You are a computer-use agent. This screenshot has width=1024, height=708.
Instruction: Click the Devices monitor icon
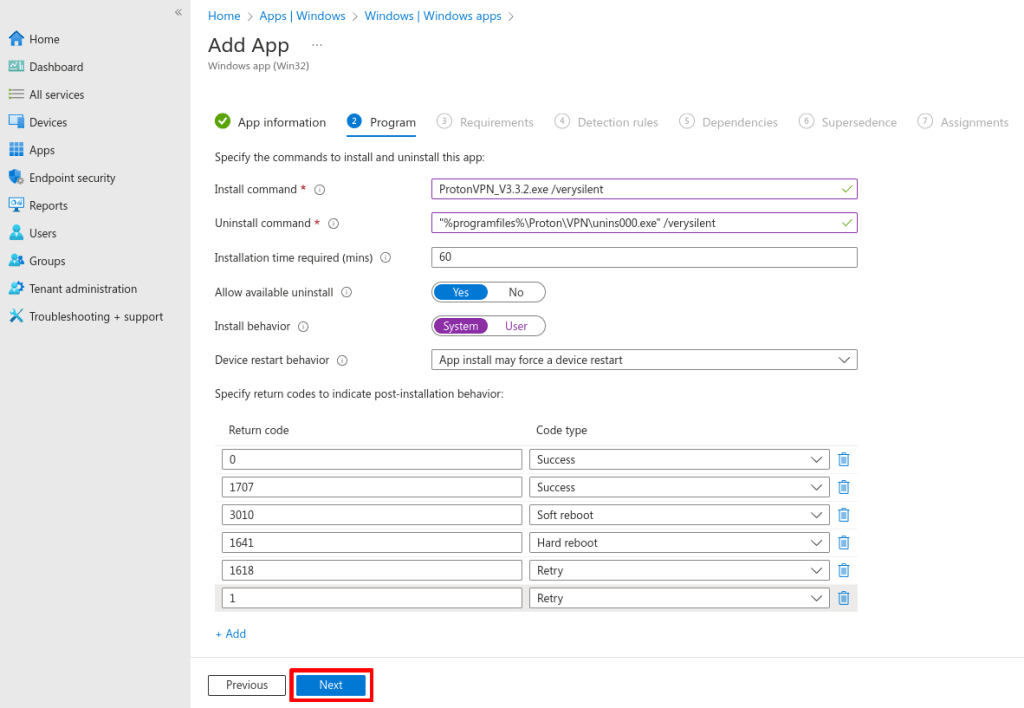[16, 121]
